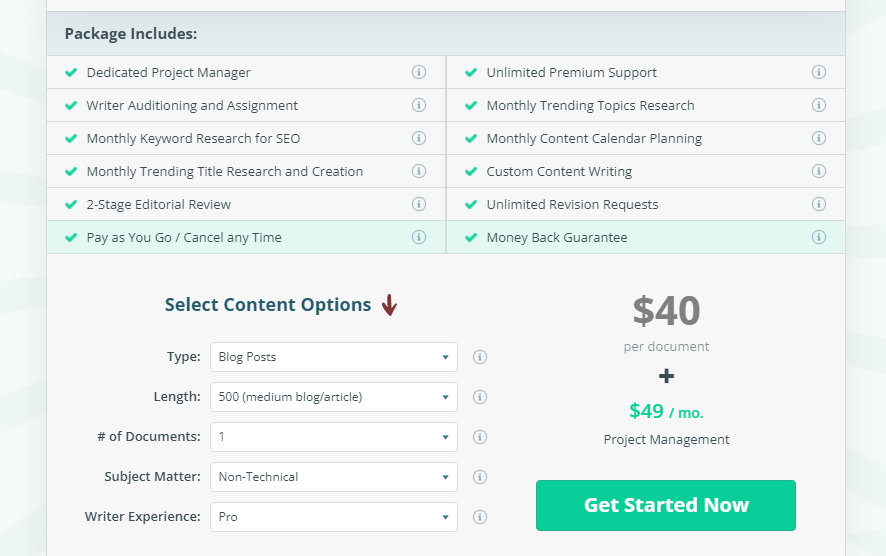Open the Type dropdown showing Blog Posts
Screen dimensions: 886x556
pyautogui.click(x=334, y=357)
